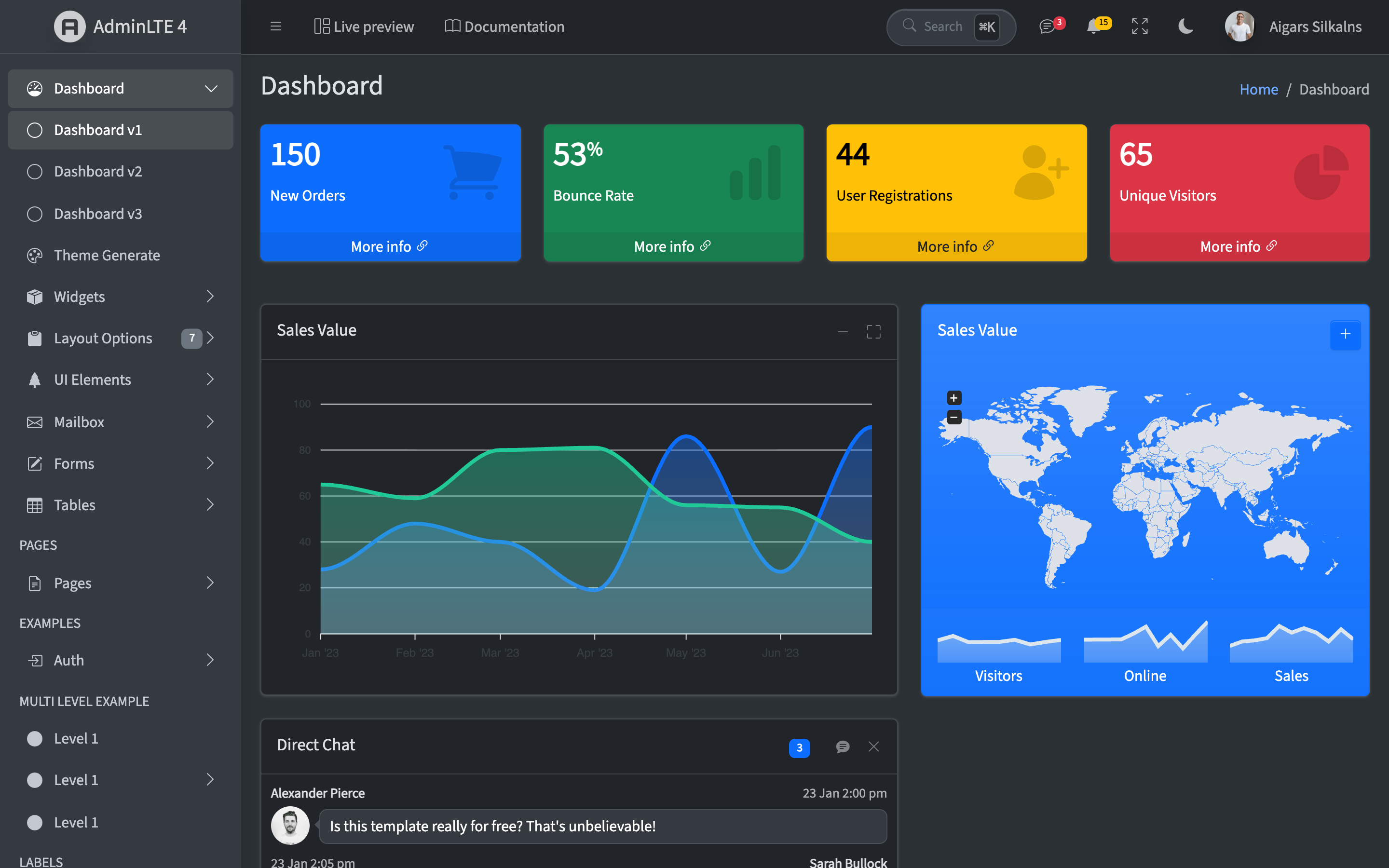Screen dimensions: 1389x868
Task: Expand the Layout Options submenu arrow
Action: click(210, 338)
